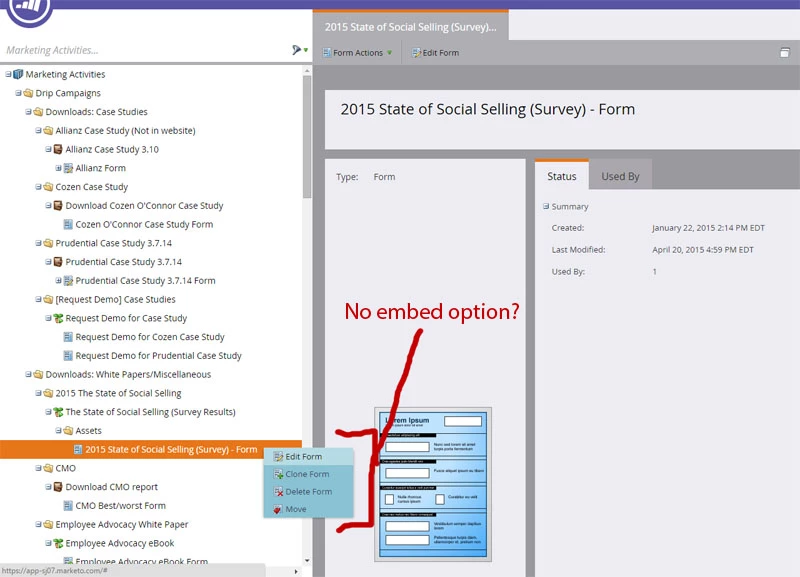800x577 pixels.
Task: Click the Cozen O'Connor Case Study Form icon
Action: [68, 224]
